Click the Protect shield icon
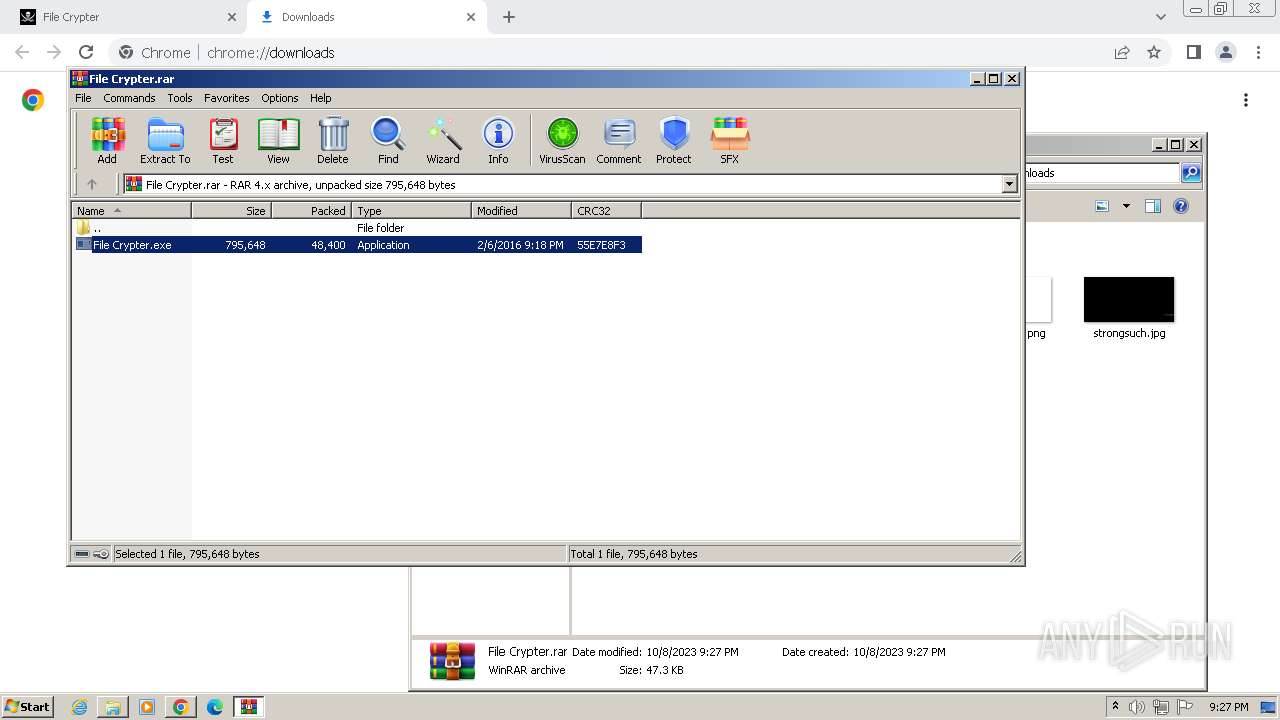Viewport: 1280px width, 720px height. [x=674, y=140]
